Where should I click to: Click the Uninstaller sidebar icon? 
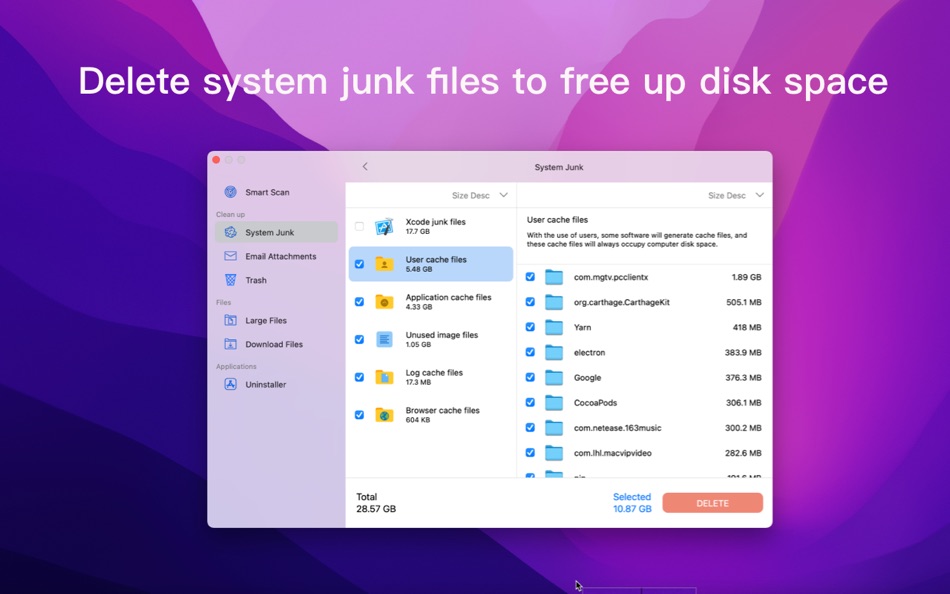point(230,384)
